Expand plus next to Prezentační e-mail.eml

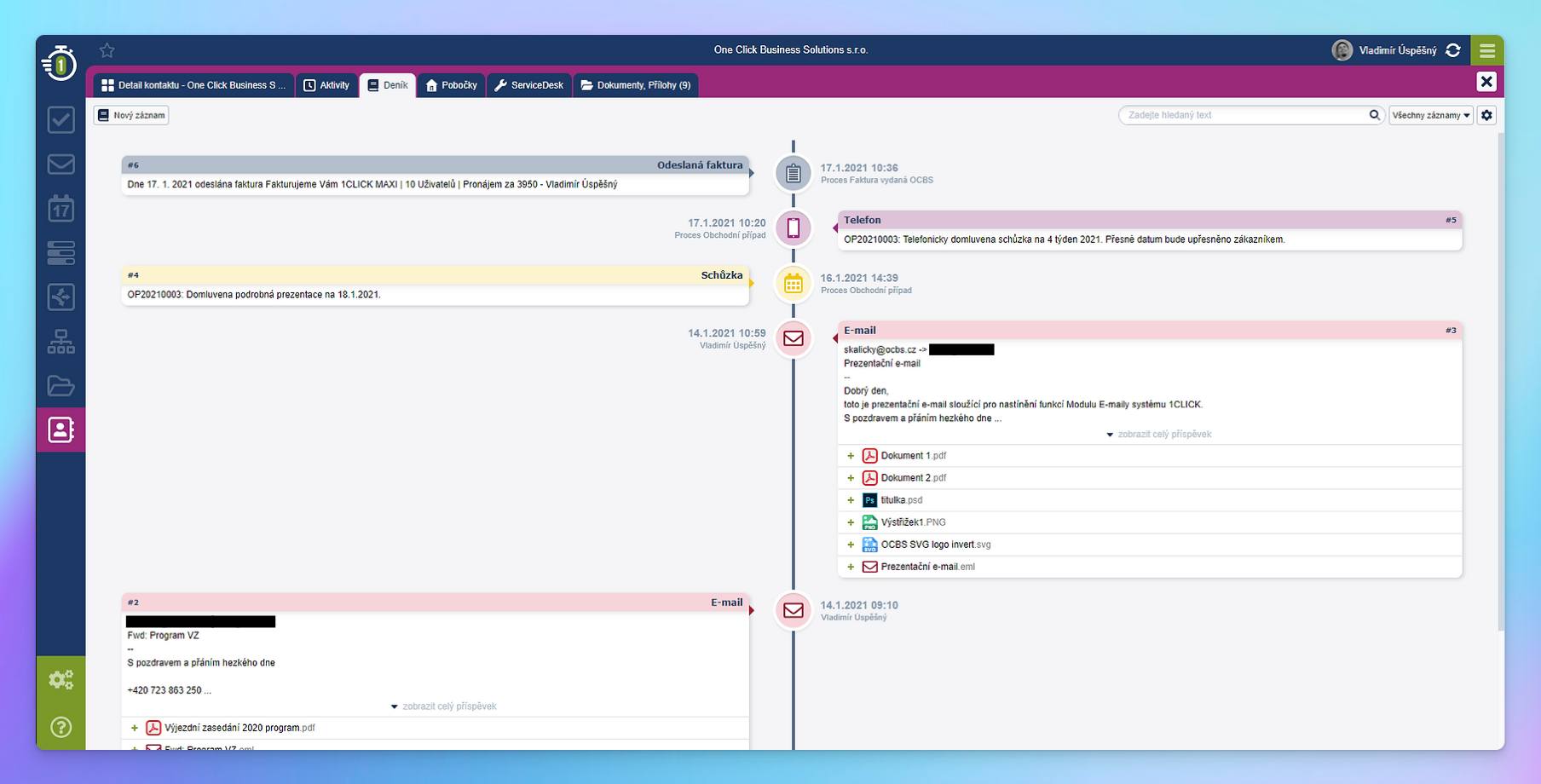click(851, 567)
